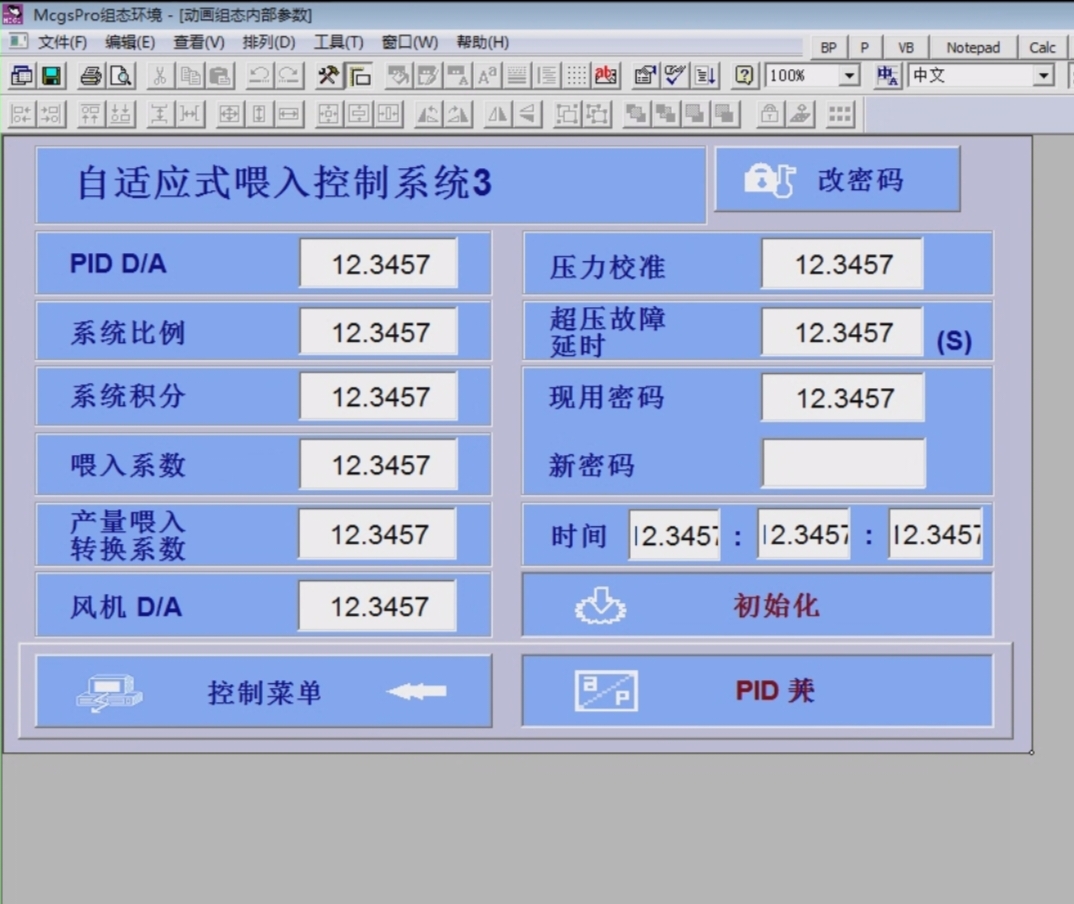Click the green floppy disk save icon
Screen dimensions: 1074x904
pos(51,76)
